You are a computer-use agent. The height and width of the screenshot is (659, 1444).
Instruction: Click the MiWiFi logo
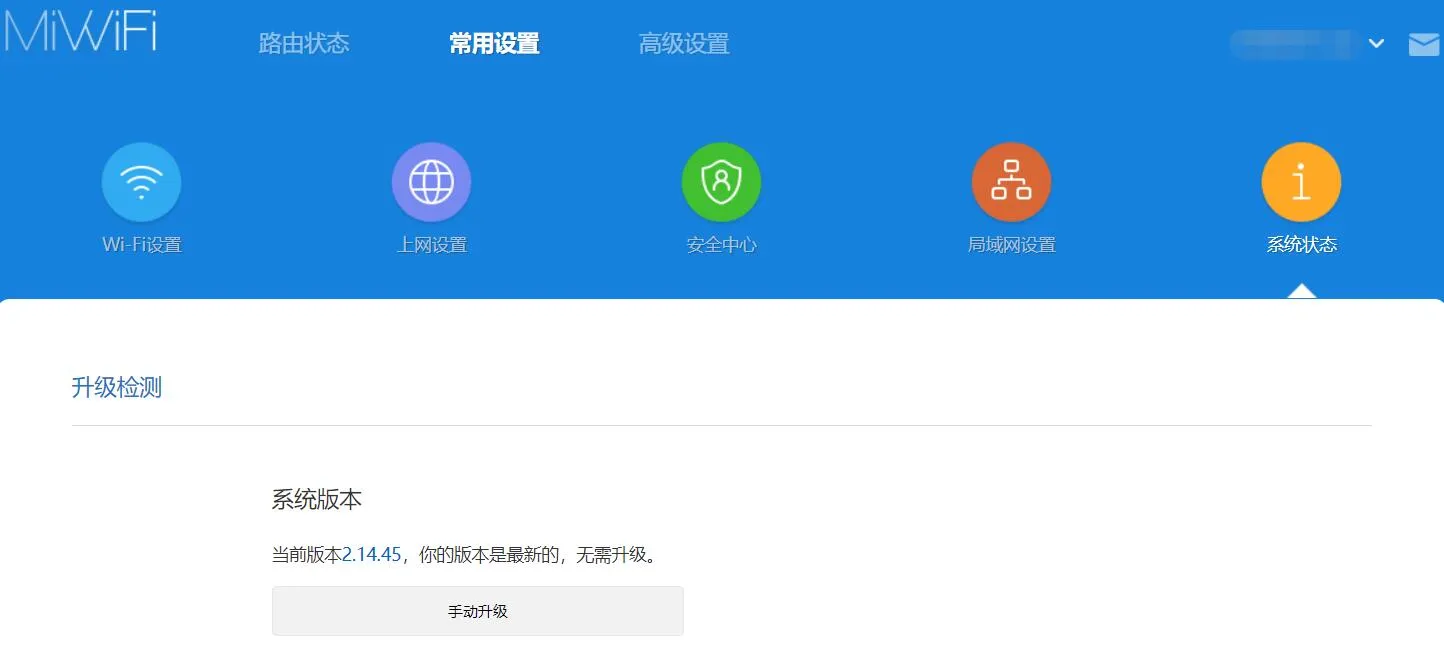pos(80,32)
